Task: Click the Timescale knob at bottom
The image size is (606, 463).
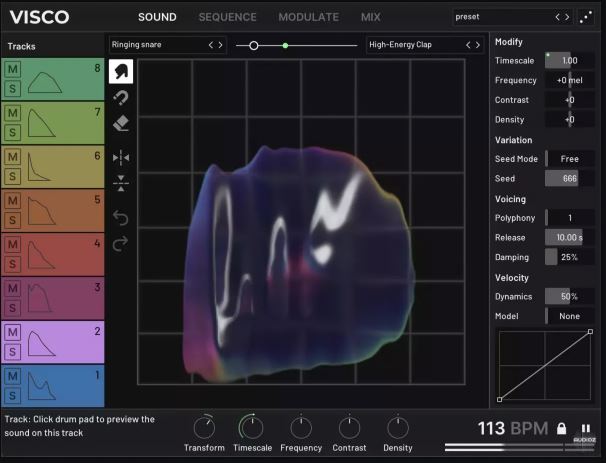Action: coord(252,427)
